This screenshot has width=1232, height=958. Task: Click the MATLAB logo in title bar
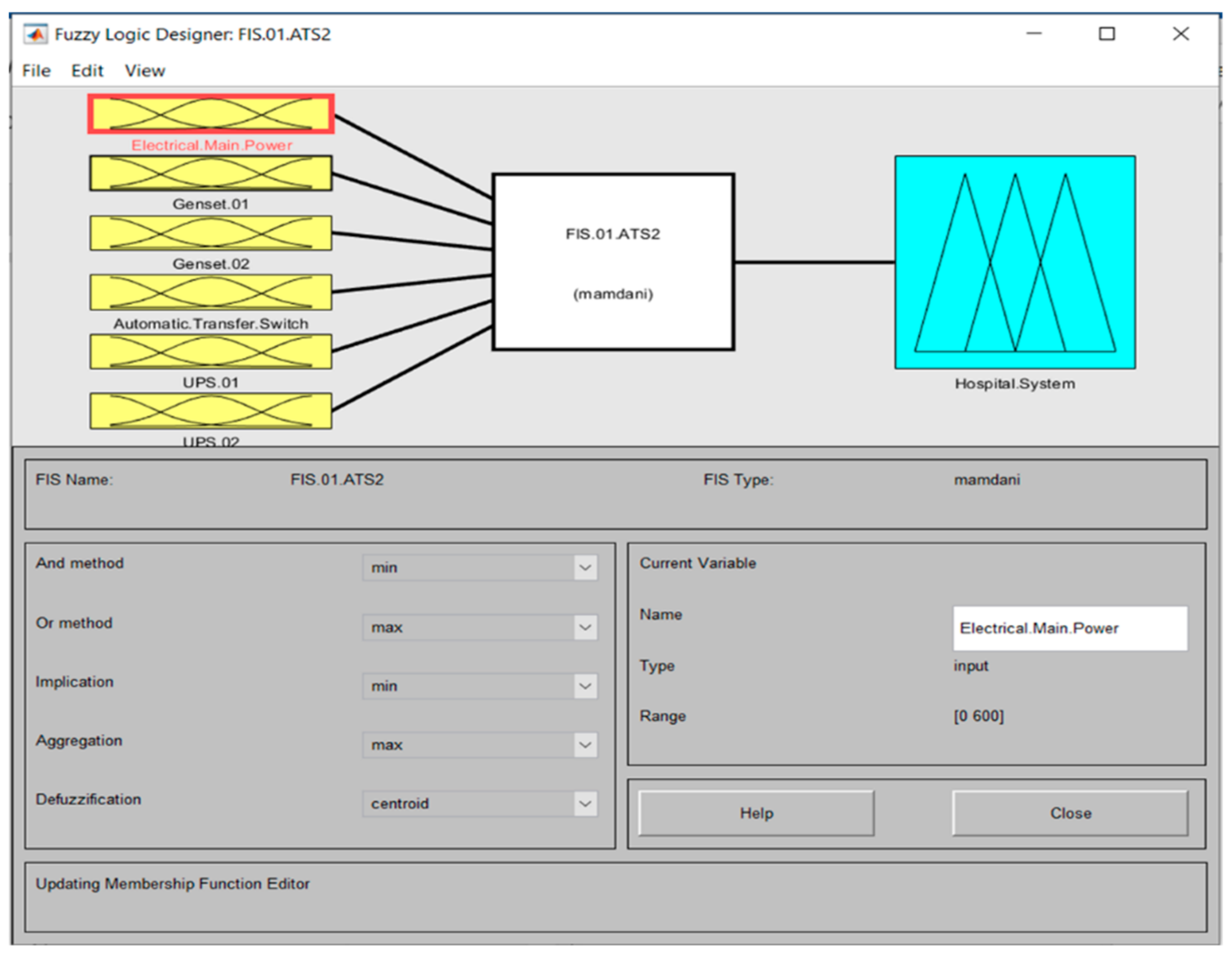35,34
